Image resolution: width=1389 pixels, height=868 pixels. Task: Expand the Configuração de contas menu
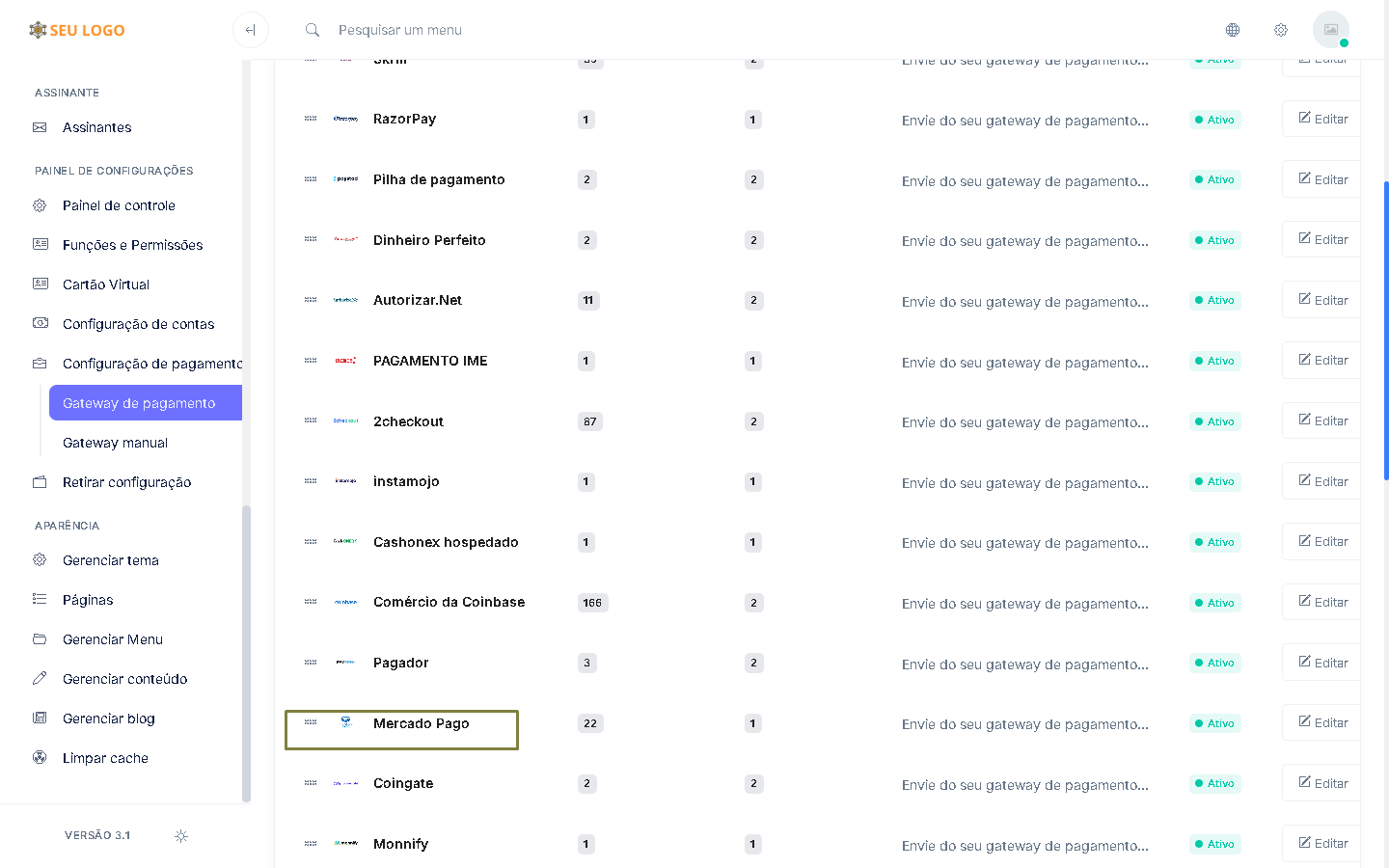[138, 324]
